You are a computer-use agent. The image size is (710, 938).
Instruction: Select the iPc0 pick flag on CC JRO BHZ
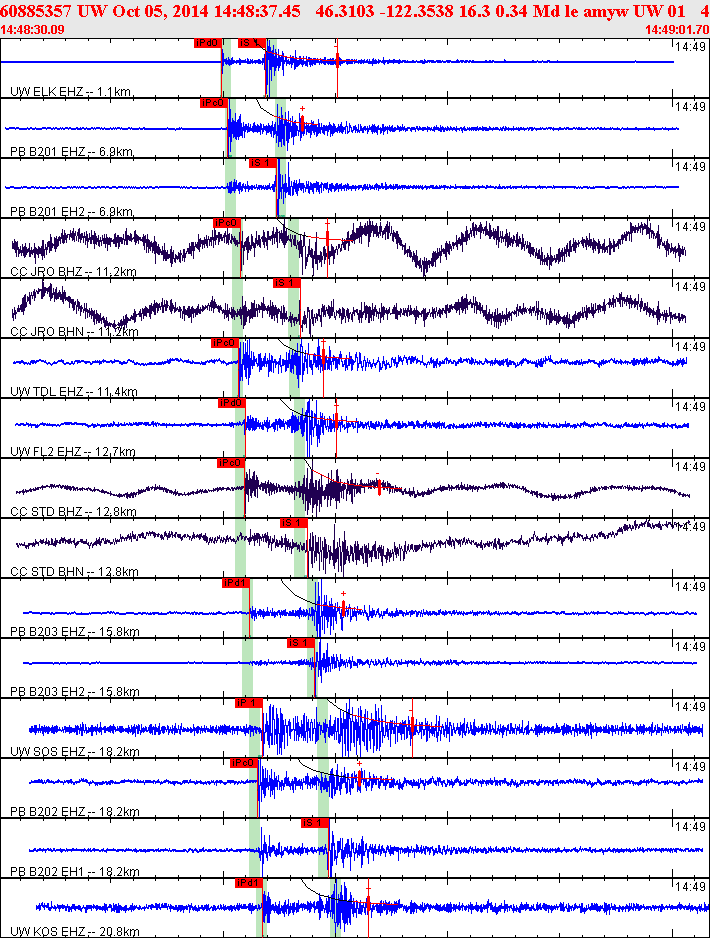point(227,223)
